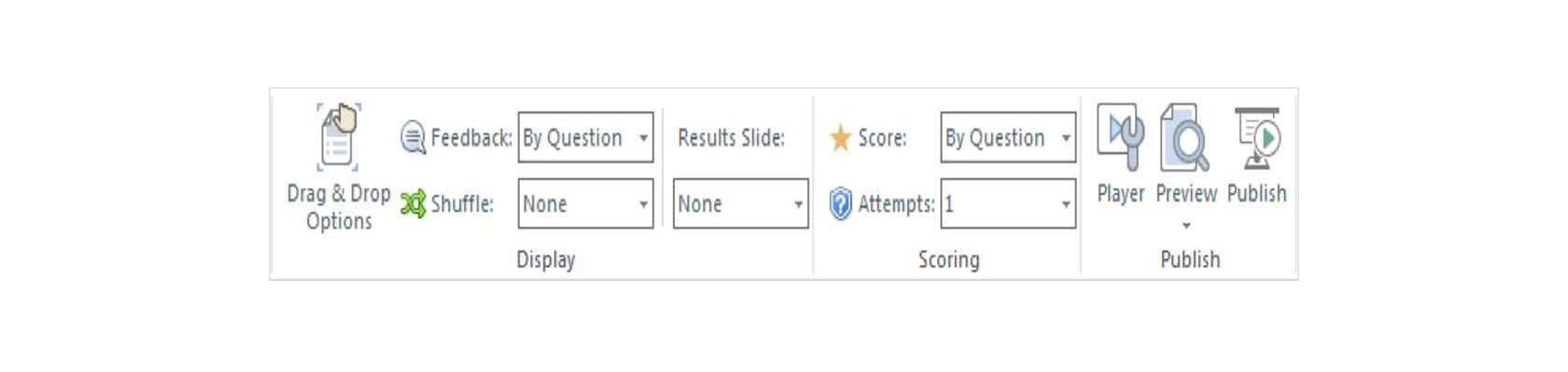Click the Preview magnifier icon
Screen dimensions: 1568x372
tap(1184, 137)
